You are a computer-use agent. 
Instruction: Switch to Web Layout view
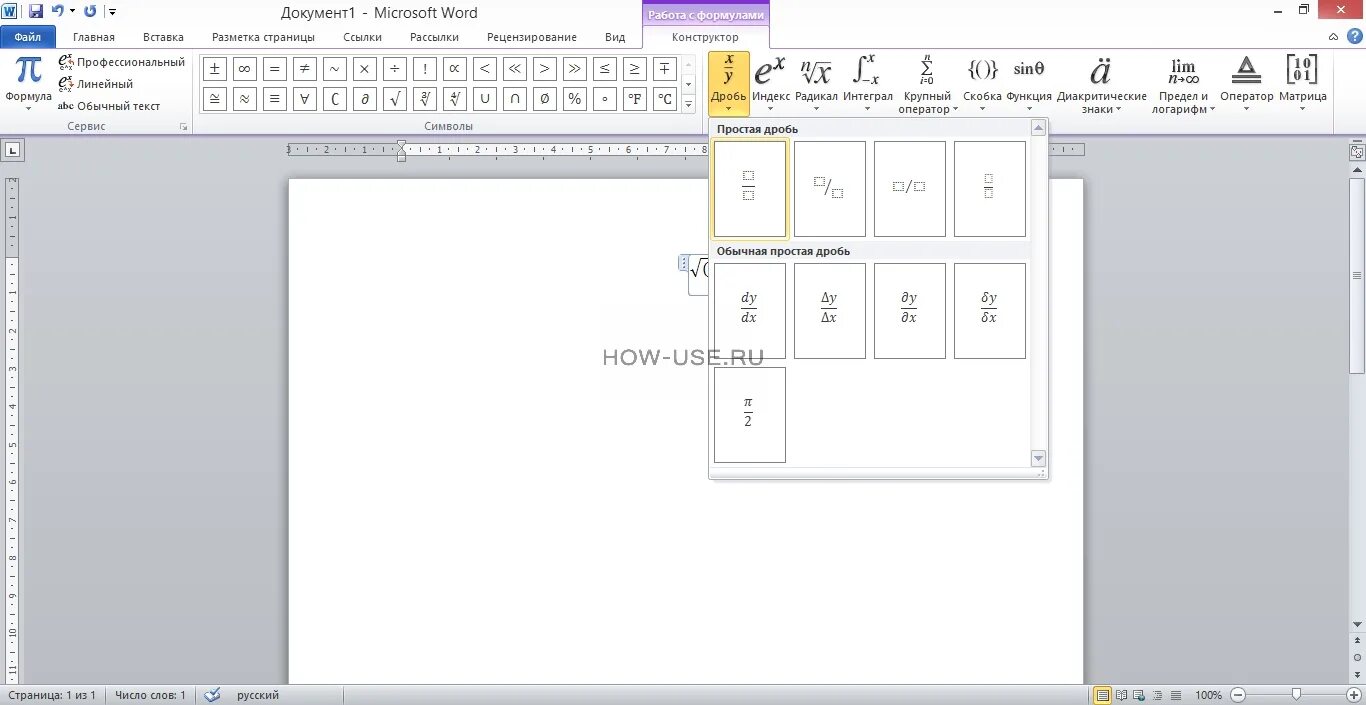(1138, 694)
